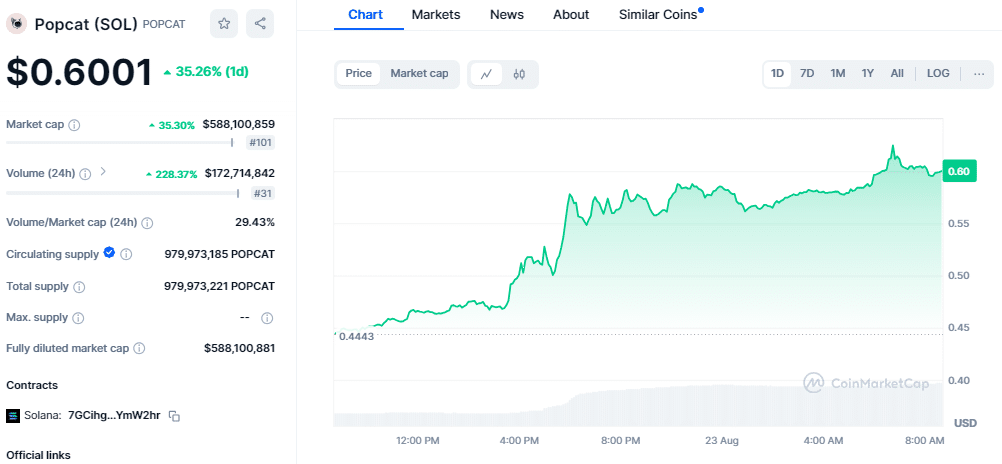Click circulating supply verified badge
Viewport: 1002px width, 464px height.
[x=109, y=253]
